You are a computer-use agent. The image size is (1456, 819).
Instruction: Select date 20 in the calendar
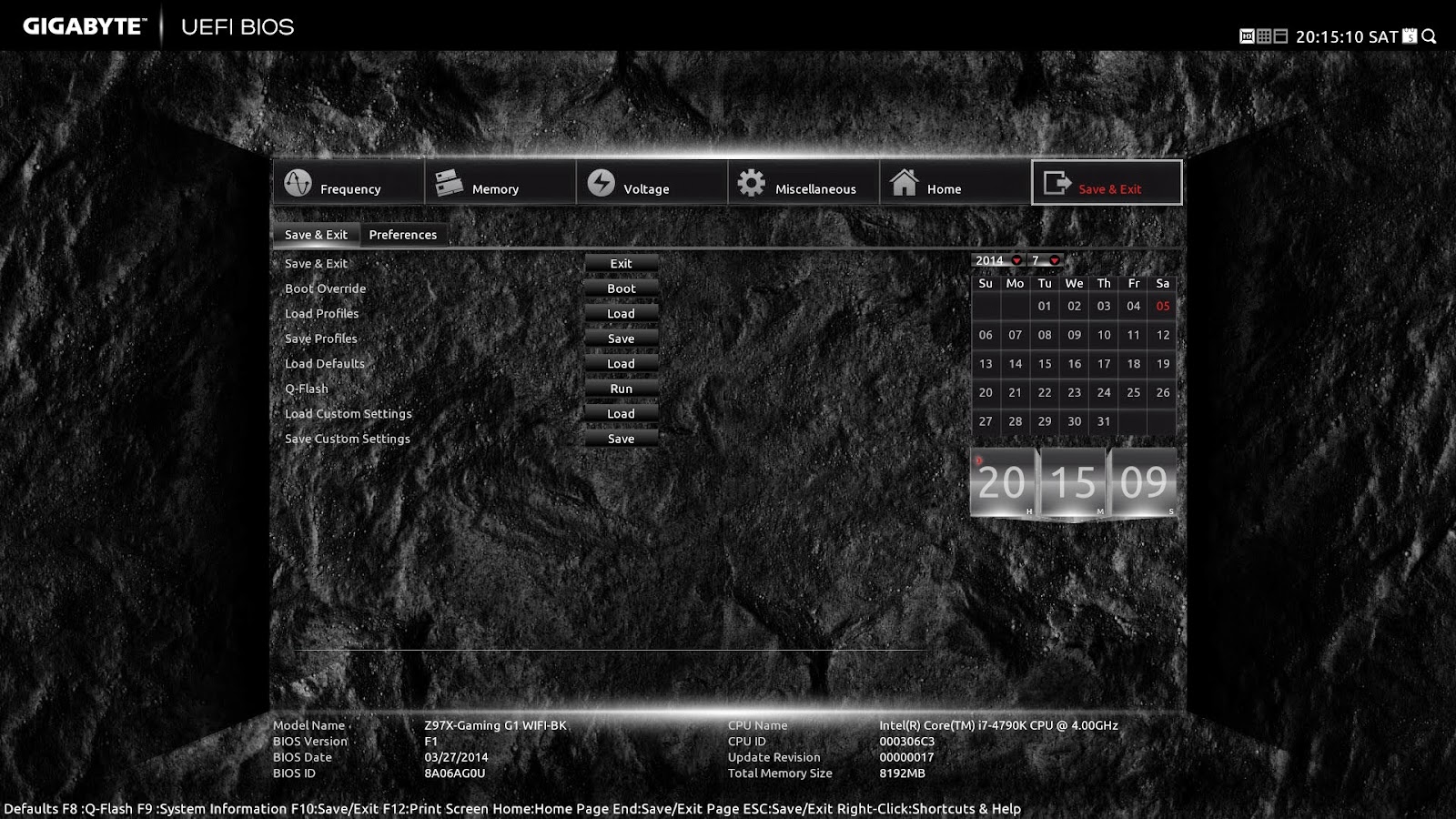pos(986,393)
